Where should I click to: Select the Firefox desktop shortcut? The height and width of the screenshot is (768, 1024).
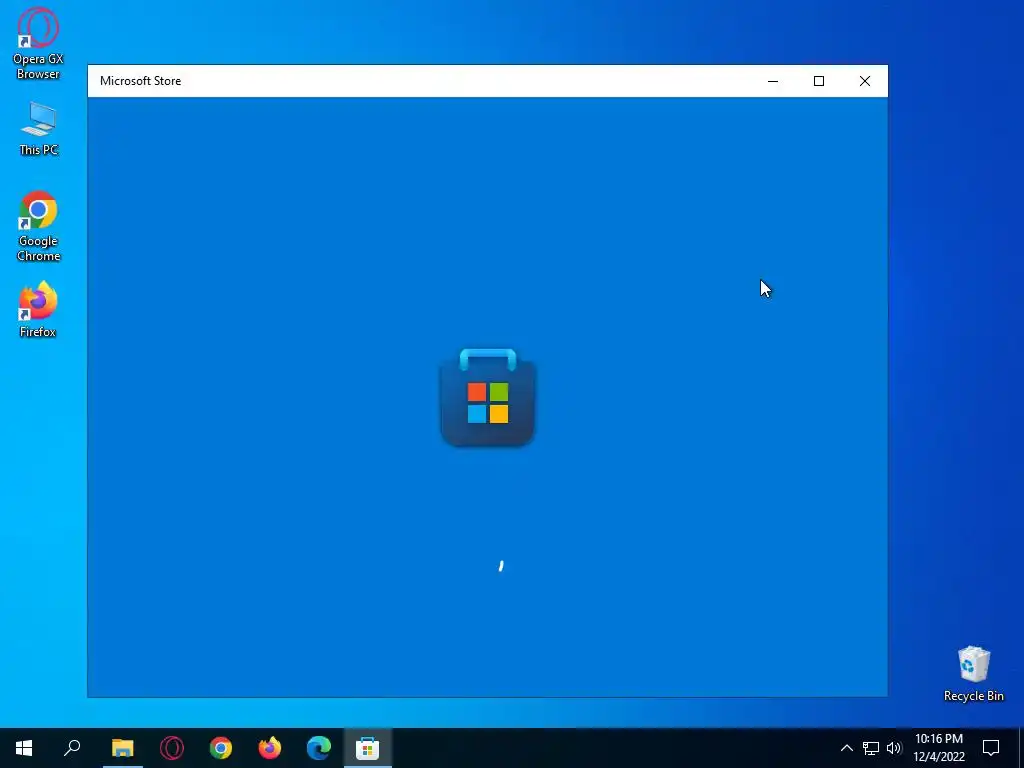[38, 310]
